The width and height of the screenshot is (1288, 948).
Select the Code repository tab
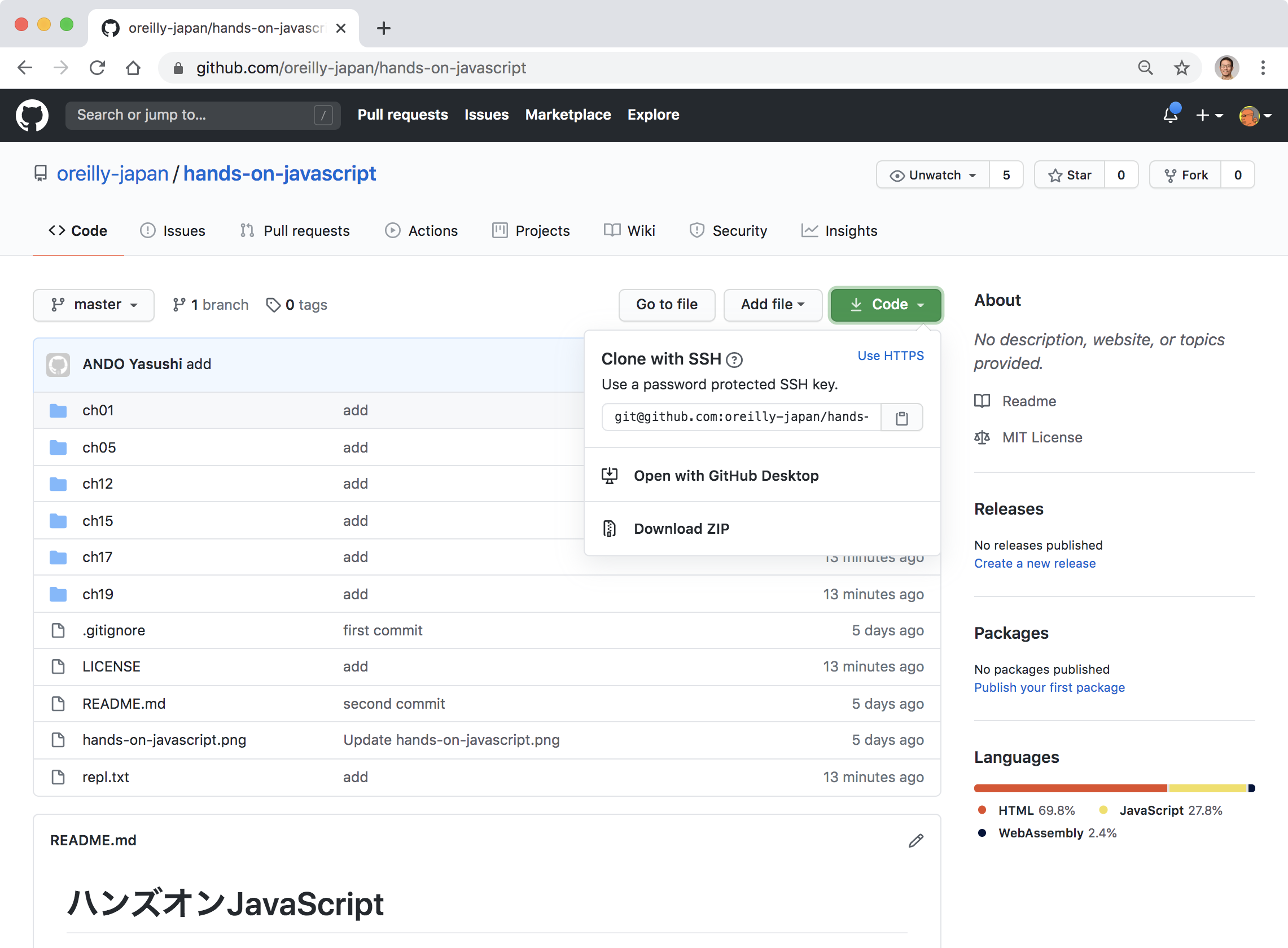78,231
